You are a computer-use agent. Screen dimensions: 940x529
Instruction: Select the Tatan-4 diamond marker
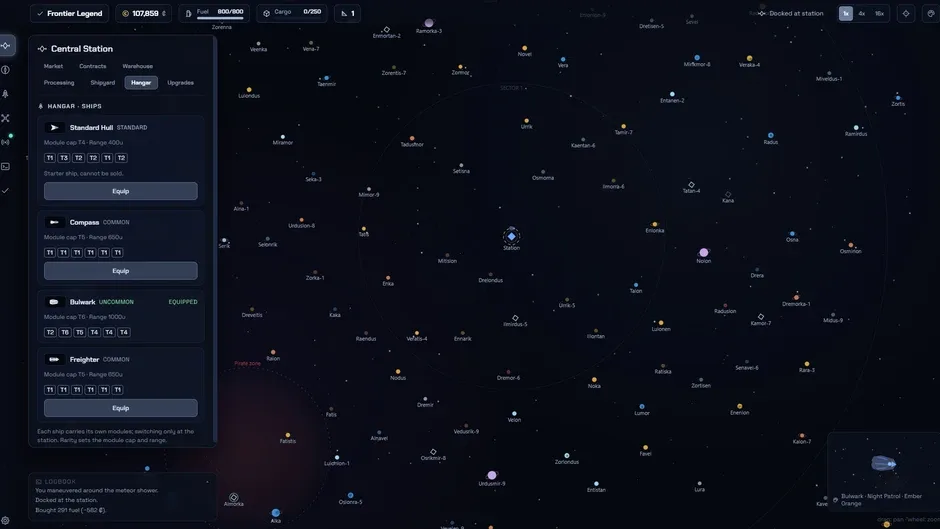(691, 185)
